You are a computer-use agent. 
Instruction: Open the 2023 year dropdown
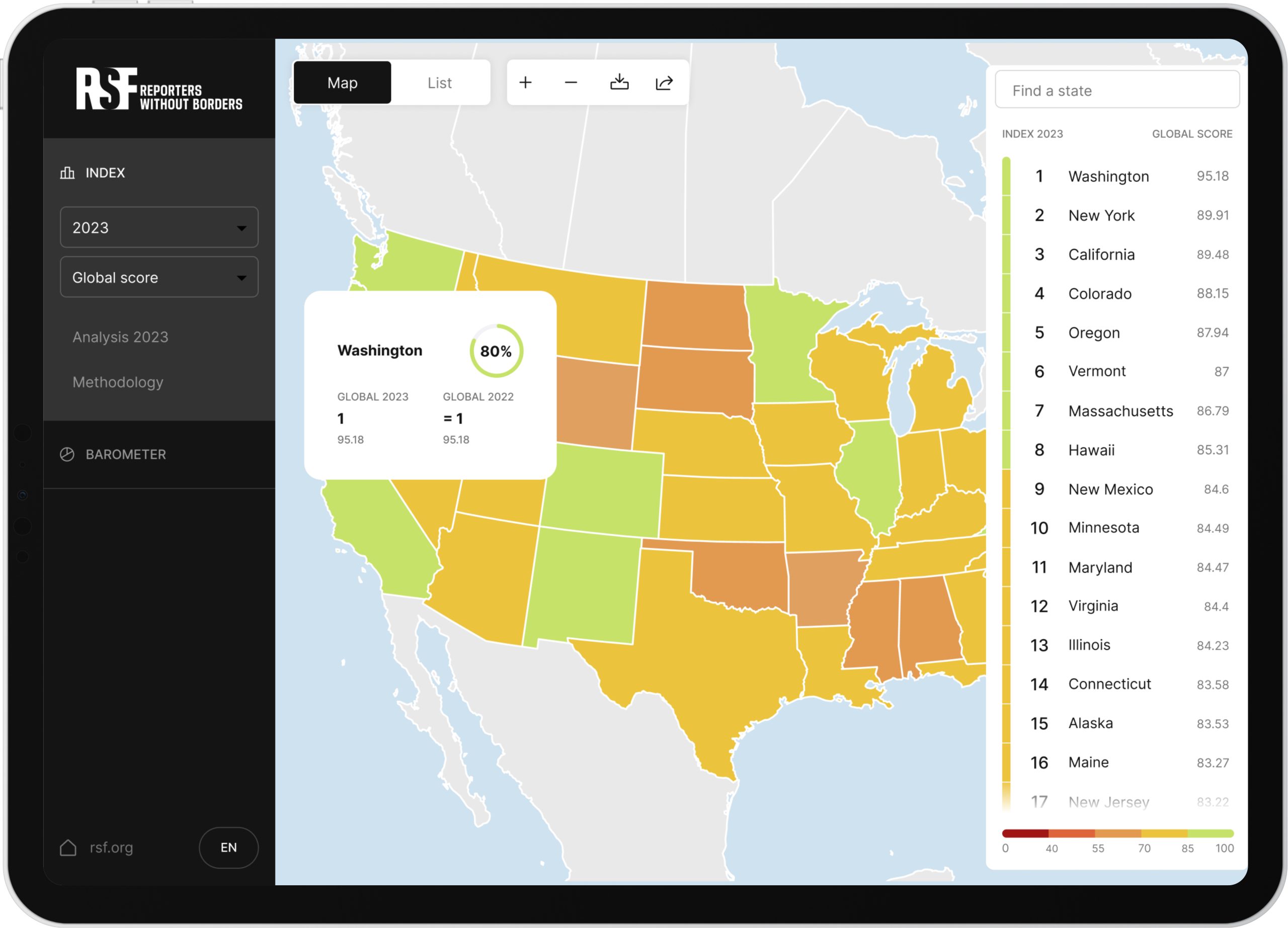pyautogui.click(x=159, y=228)
